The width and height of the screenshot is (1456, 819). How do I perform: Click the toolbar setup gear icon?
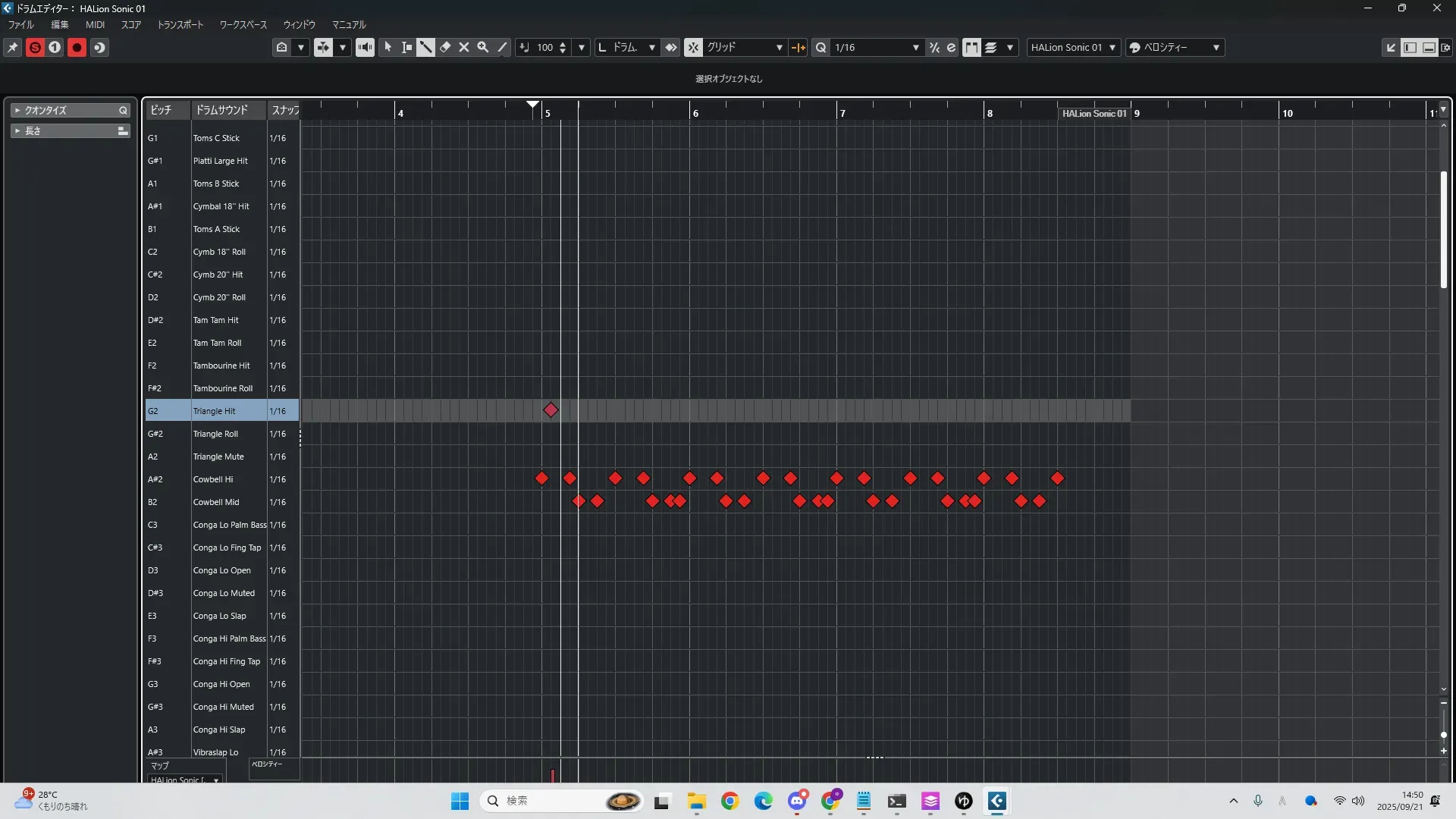[1445, 47]
